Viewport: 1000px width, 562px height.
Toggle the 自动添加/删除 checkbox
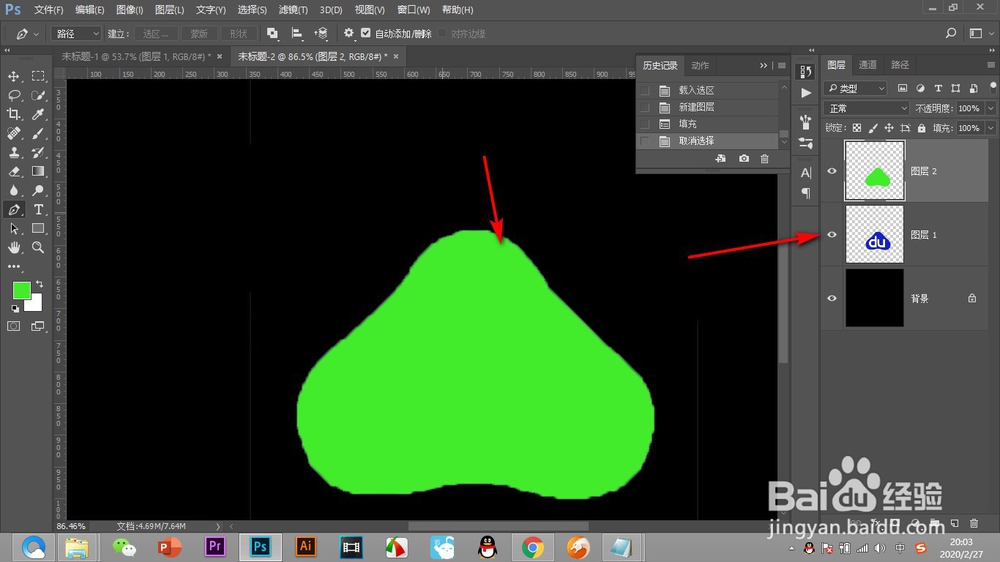[x=365, y=33]
